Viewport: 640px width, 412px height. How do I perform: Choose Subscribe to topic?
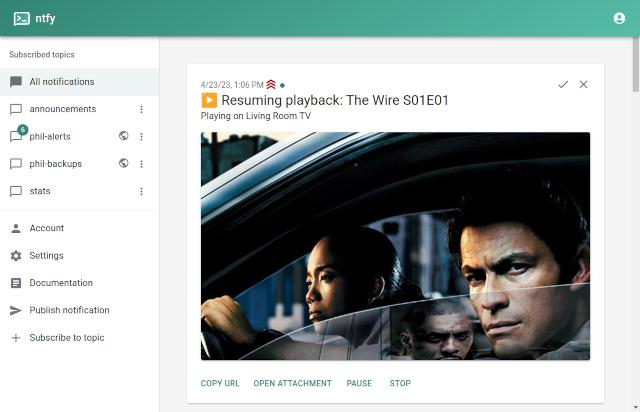[x=79, y=338]
